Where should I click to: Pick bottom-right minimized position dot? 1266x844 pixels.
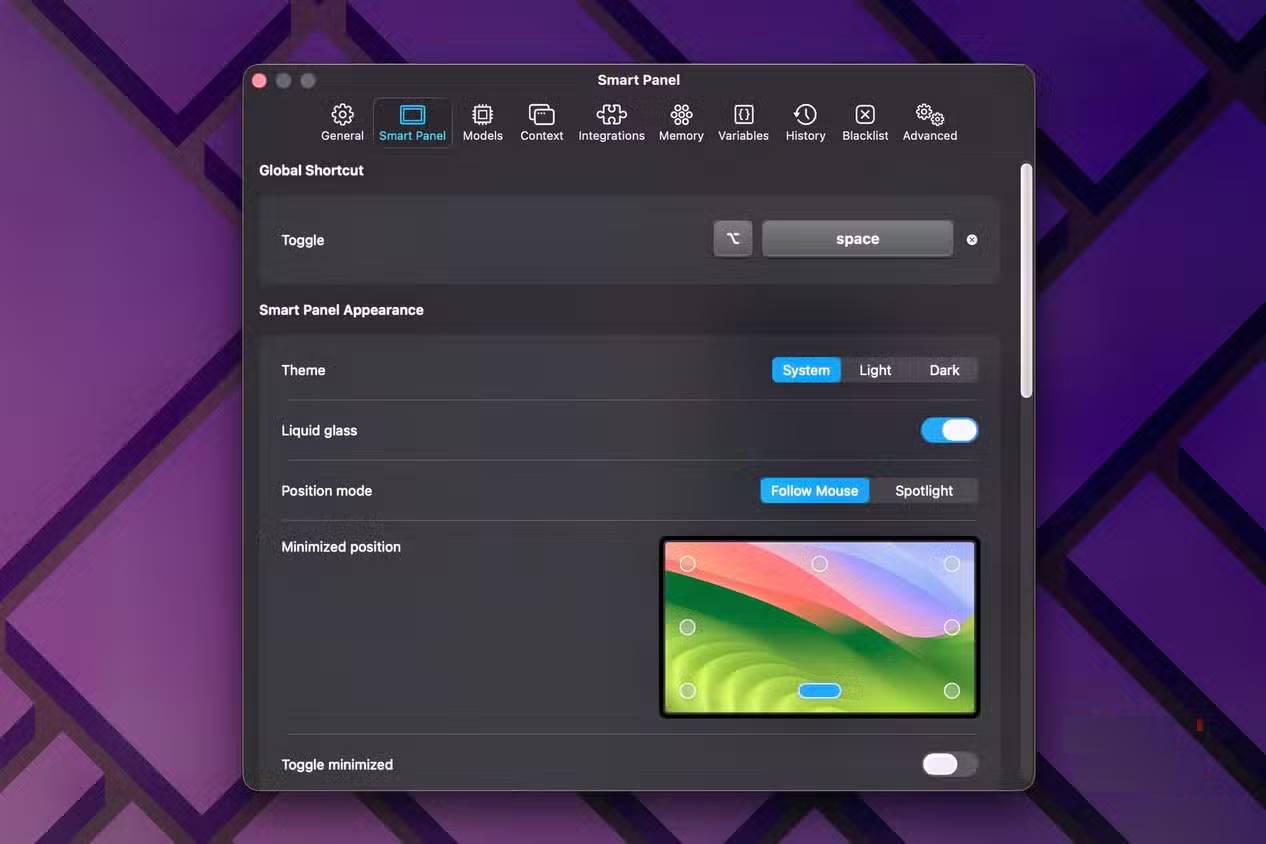point(952,691)
